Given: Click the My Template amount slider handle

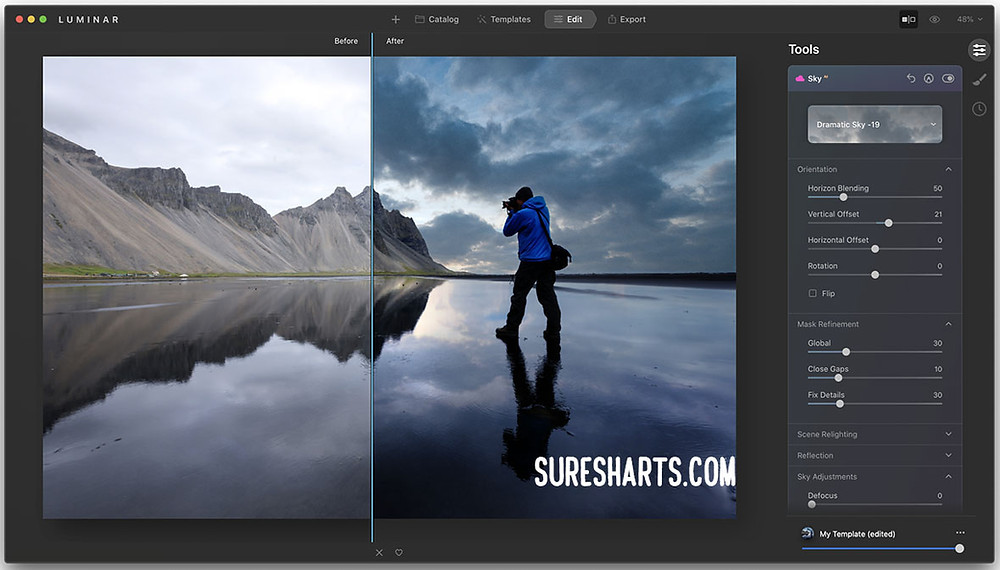Looking at the screenshot, I should coord(959,548).
